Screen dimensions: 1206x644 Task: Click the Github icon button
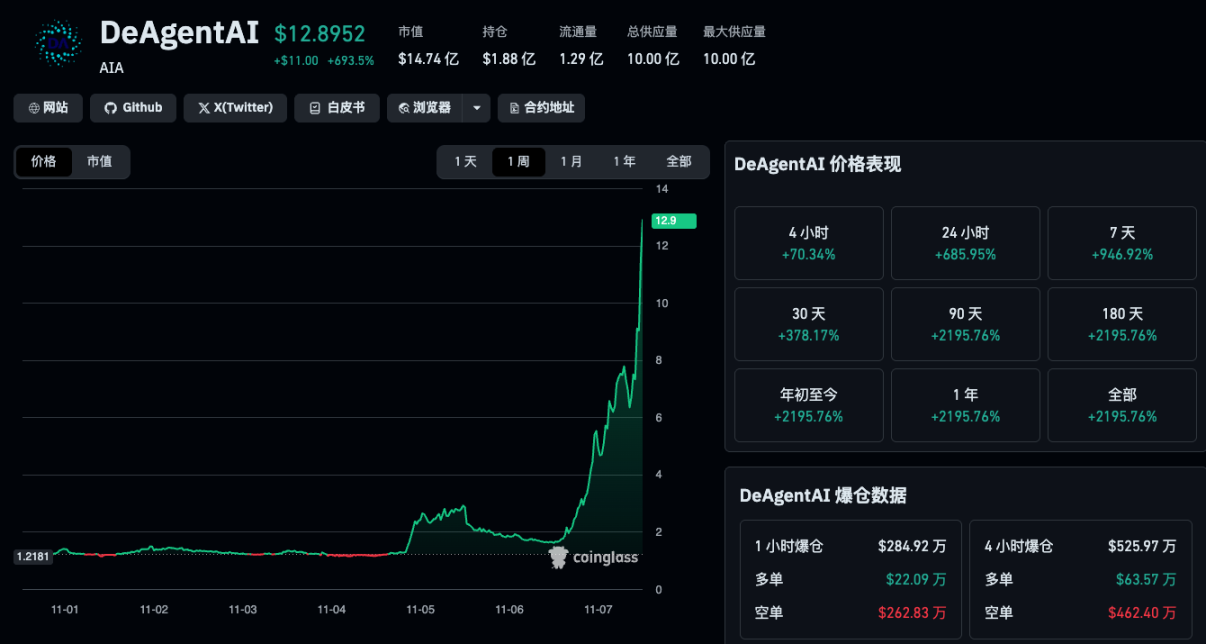click(107, 108)
